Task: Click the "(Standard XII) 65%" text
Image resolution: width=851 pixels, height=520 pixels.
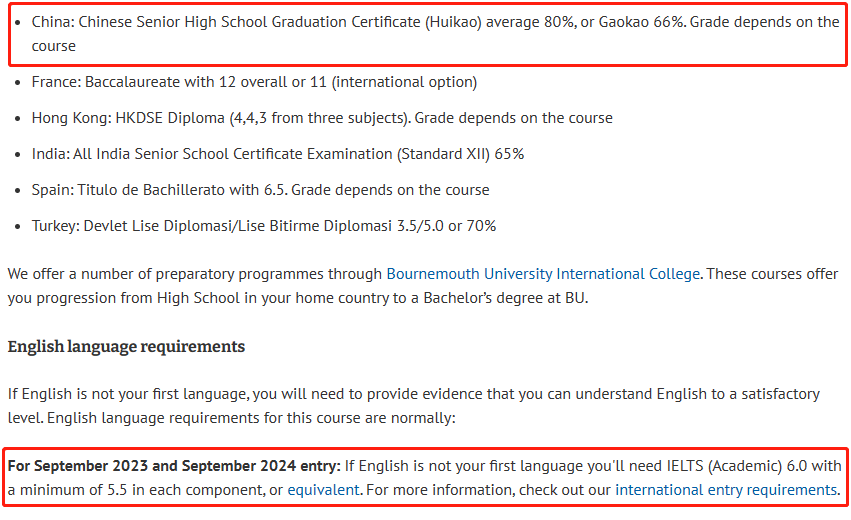Action: pyautogui.click(x=460, y=154)
